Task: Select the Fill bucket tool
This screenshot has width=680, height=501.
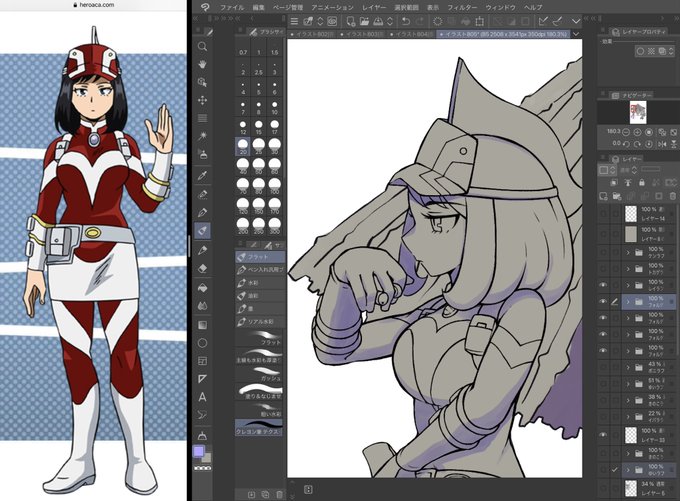Action: 202,287
